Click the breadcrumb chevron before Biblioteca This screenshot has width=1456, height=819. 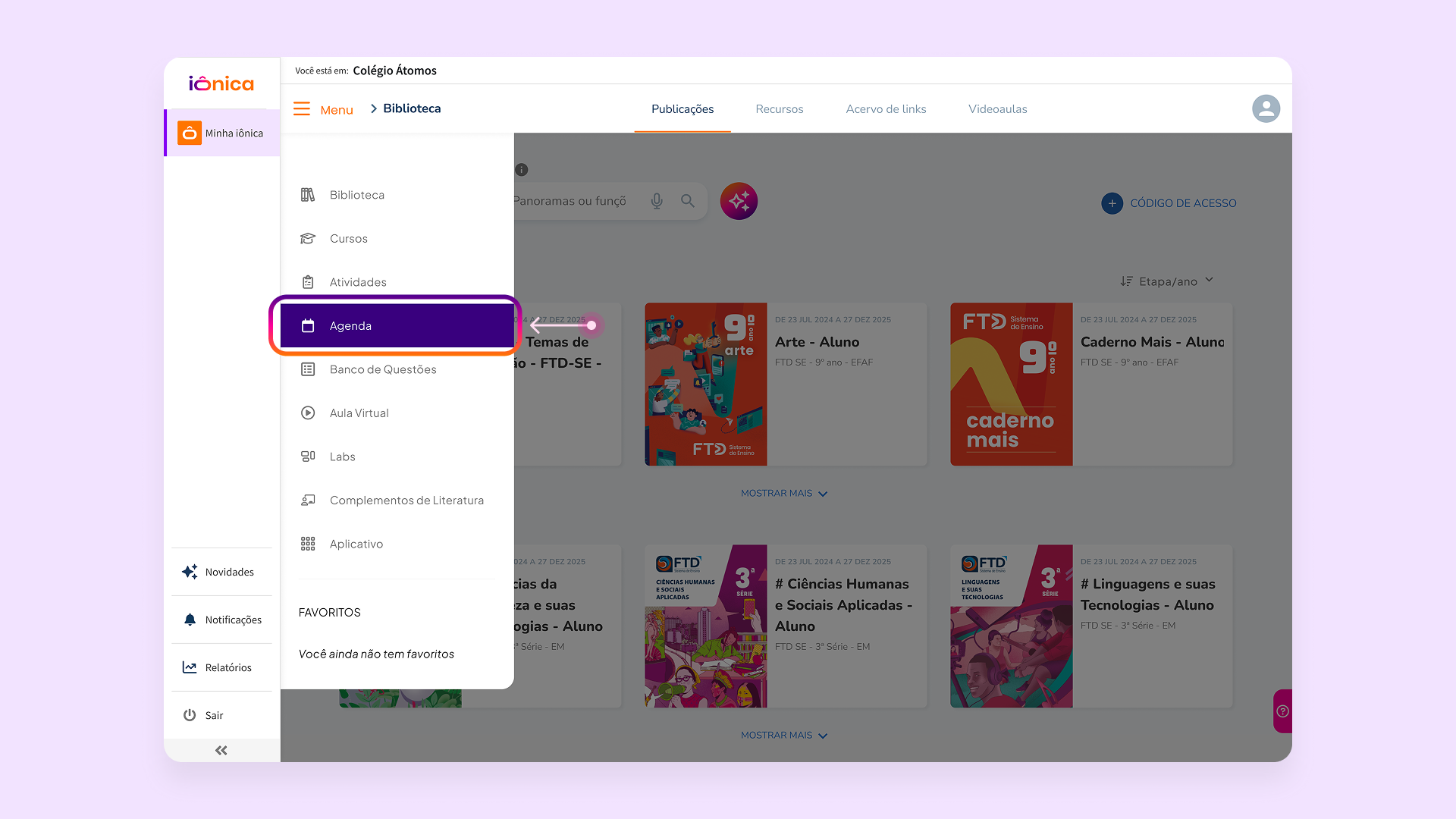(x=374, y=108)
